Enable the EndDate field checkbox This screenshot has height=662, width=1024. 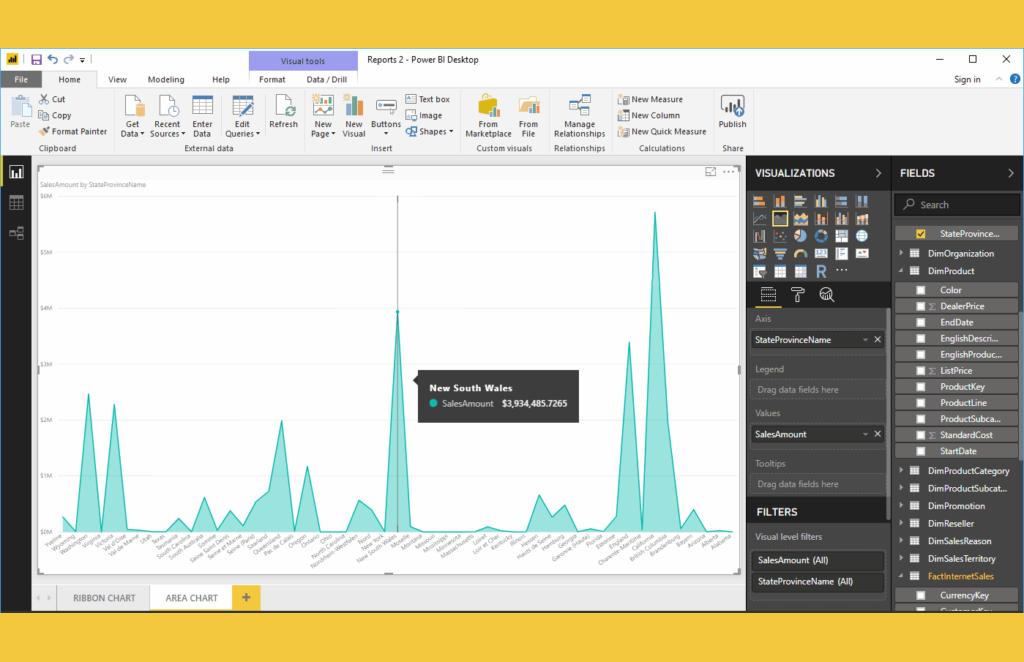[x=921, y=323]
